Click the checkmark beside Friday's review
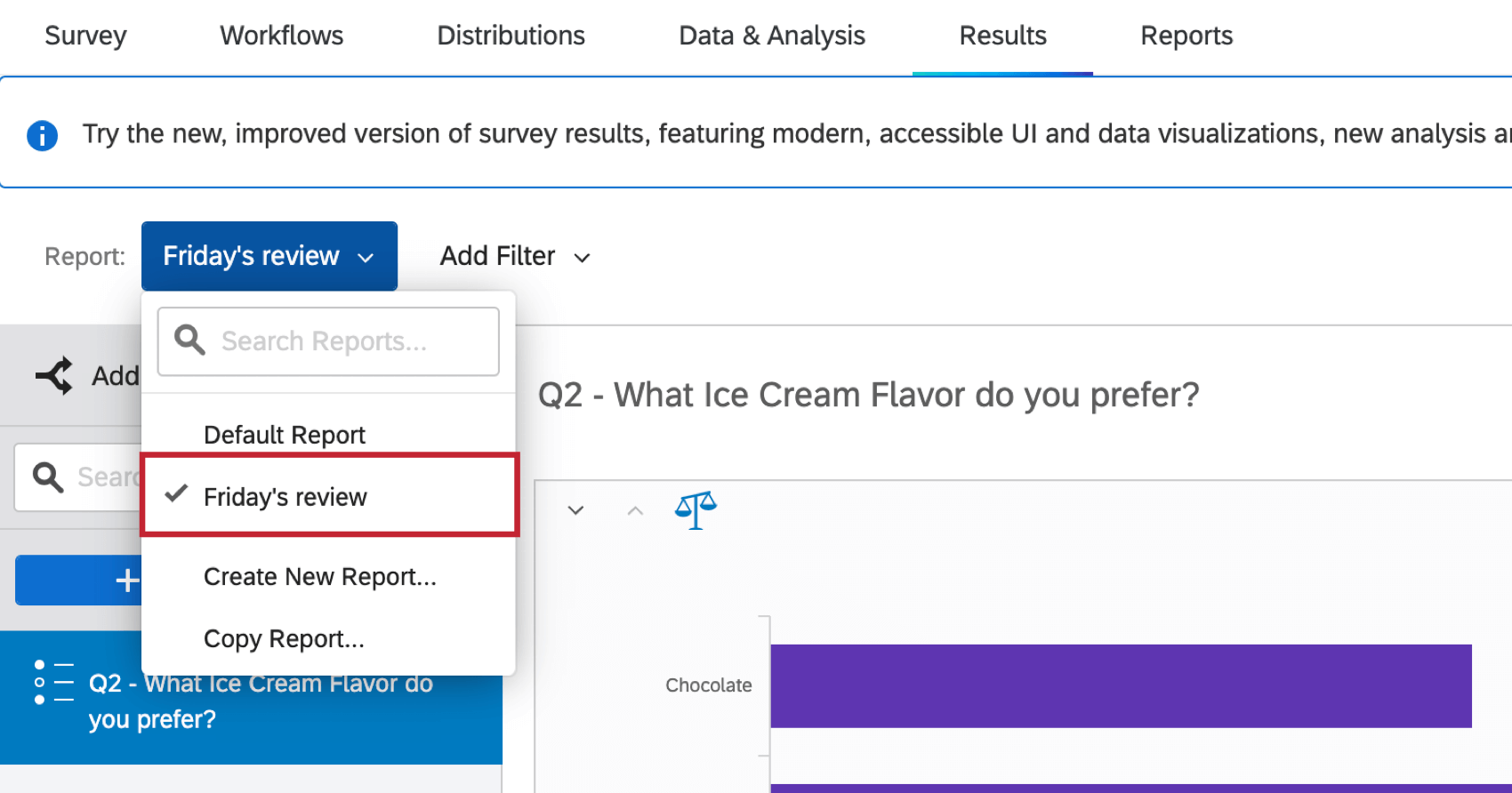This screenshot has height=793, width=1512. 176,495
